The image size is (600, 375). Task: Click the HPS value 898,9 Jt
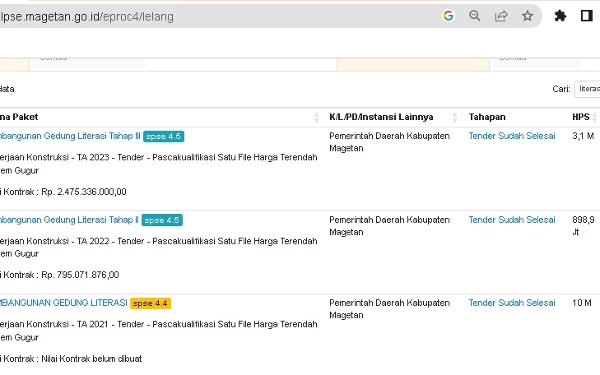click(583, 226)
